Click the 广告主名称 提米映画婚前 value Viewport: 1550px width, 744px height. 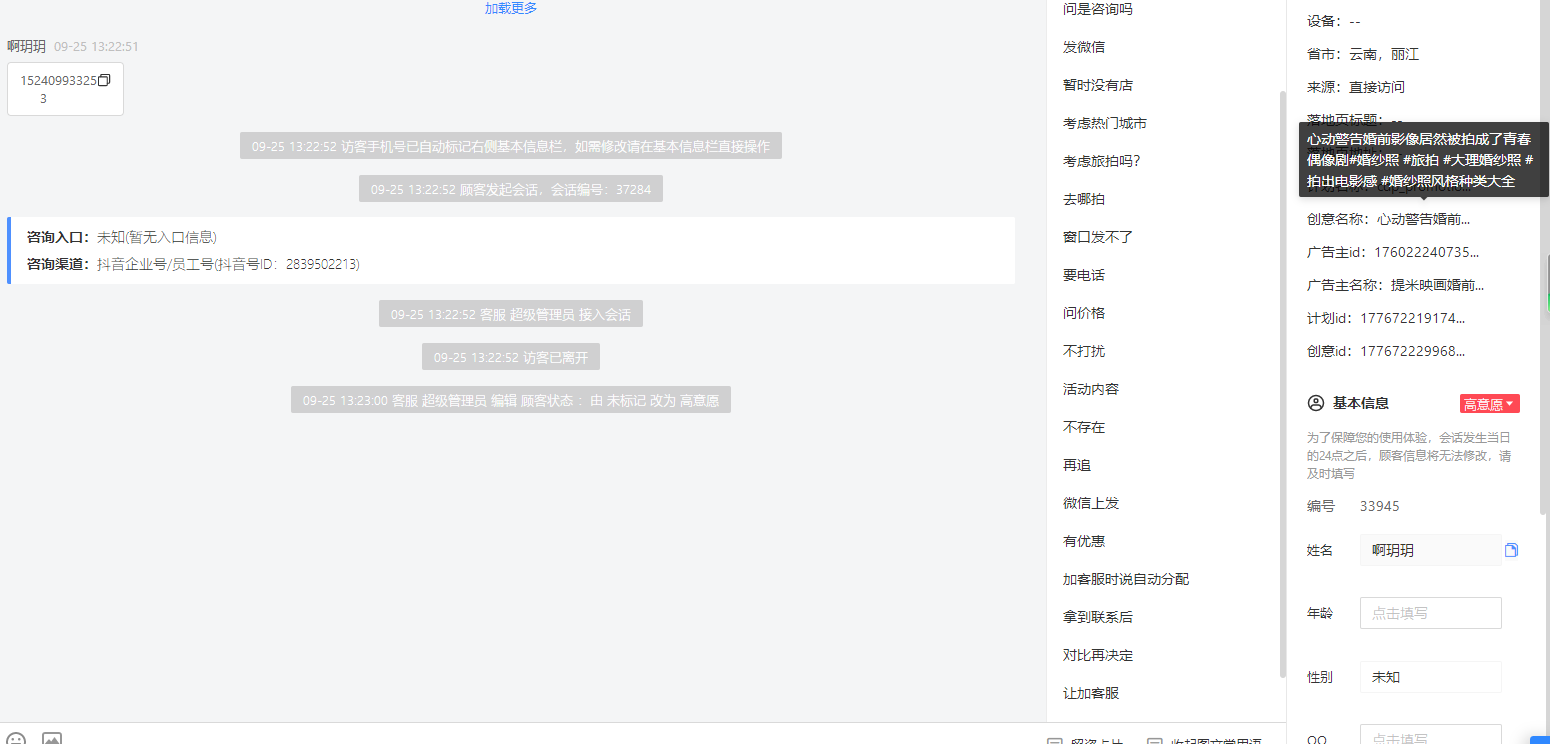coord(1438,285)
